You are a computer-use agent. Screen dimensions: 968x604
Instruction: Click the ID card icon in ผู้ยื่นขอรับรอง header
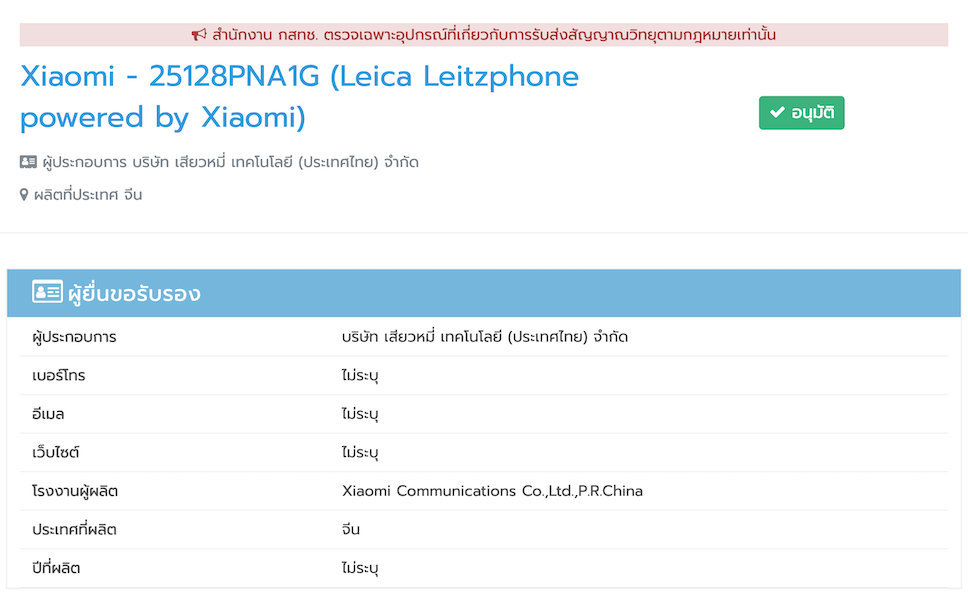[x=47, y=293]
